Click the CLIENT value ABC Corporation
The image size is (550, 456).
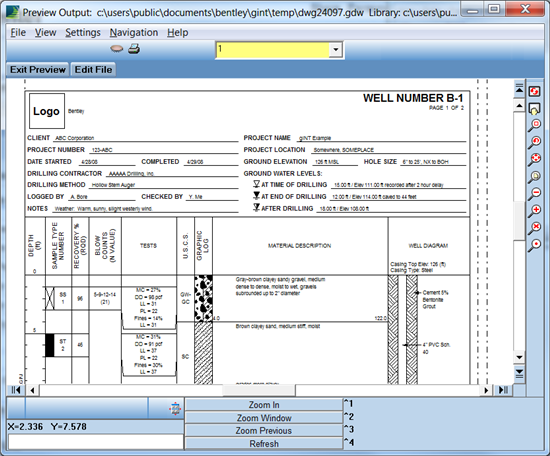tap(75, 138)
